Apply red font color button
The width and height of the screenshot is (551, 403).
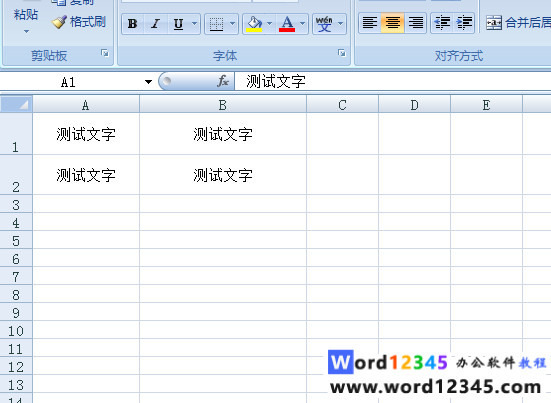click(287, 24)
